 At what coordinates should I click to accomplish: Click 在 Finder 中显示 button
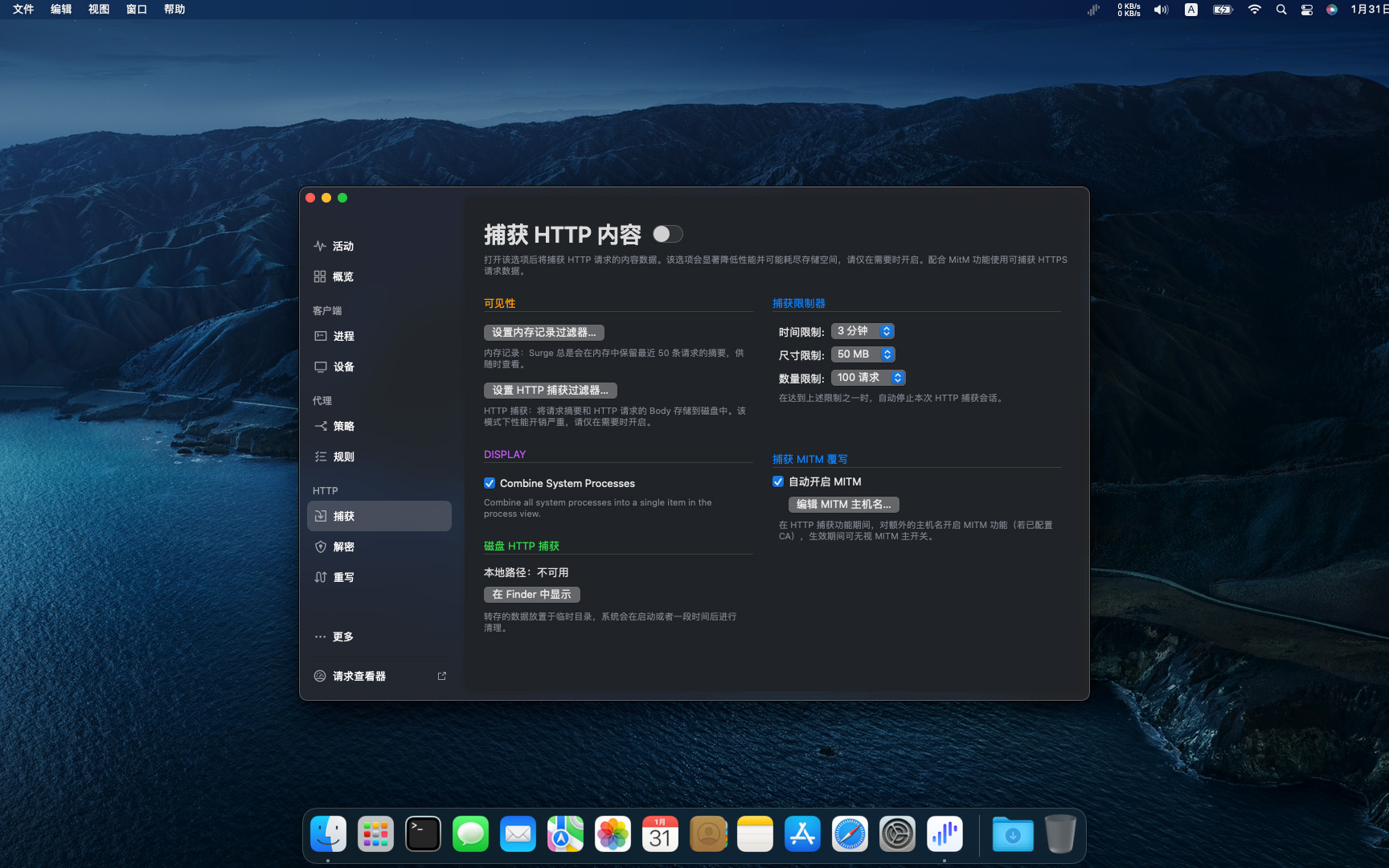532,595
